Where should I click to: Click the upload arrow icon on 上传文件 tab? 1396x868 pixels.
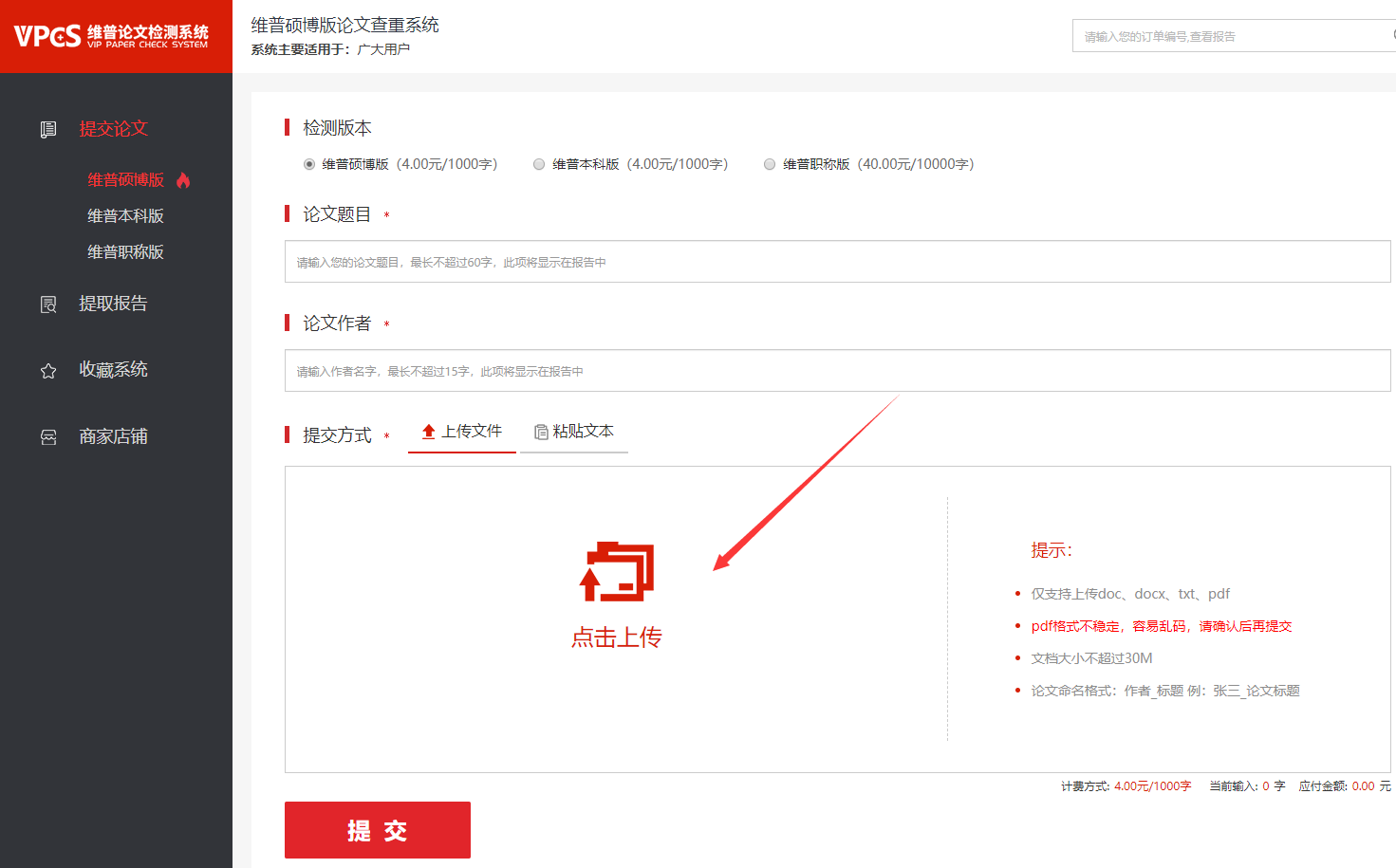[x=429, y=432]
